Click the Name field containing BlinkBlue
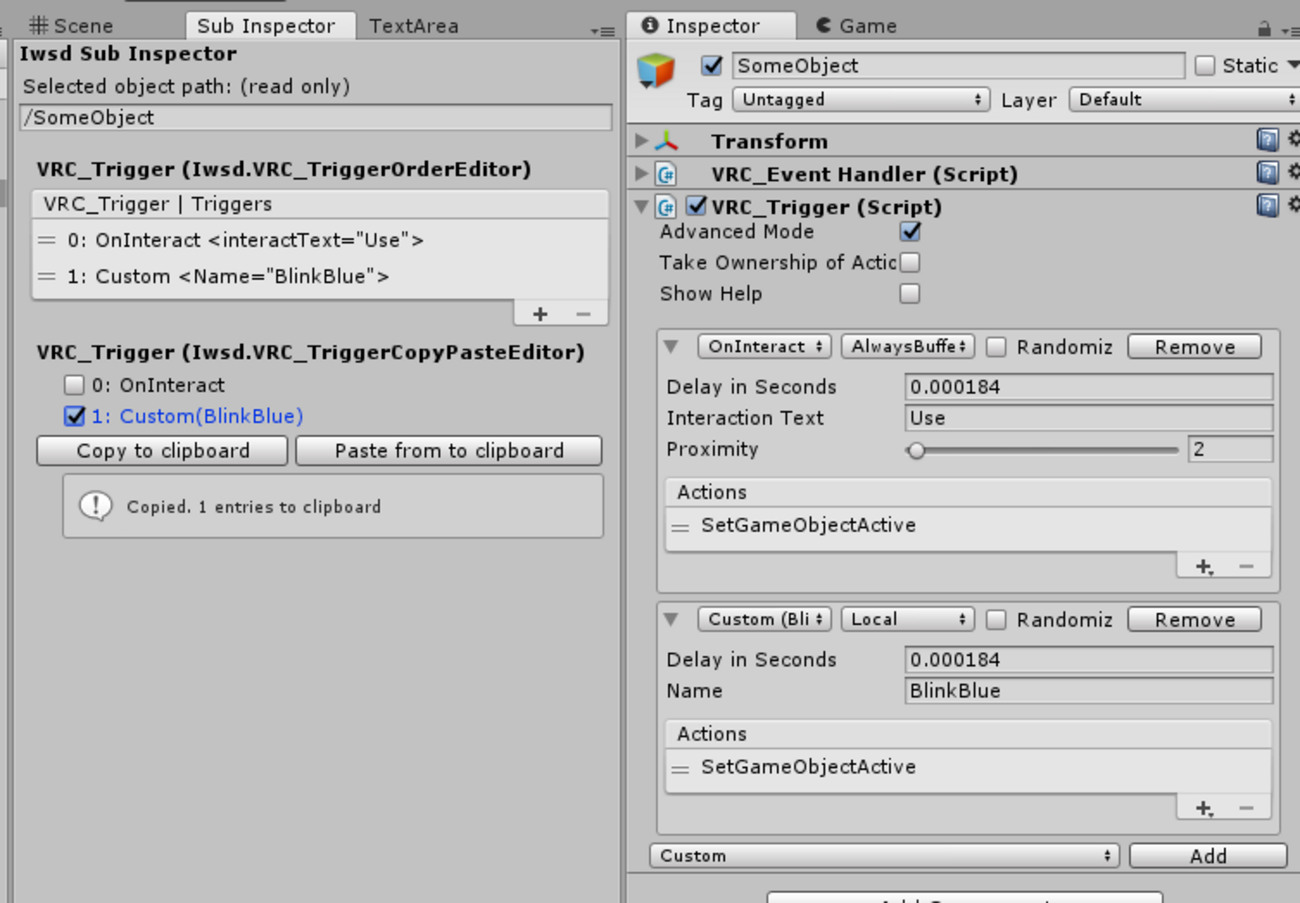The width and height of the screenshot is (1300, 903). (x=1089, y=691)
